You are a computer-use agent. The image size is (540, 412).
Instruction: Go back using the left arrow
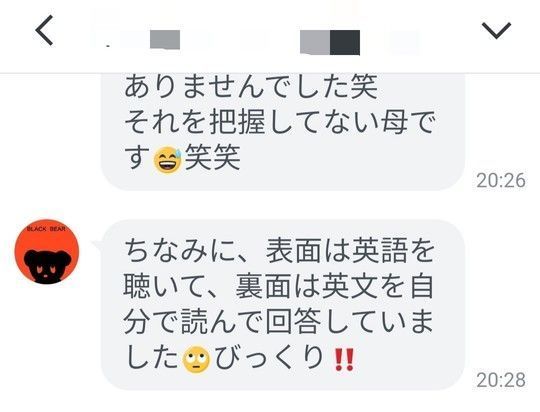coord(44,30)
